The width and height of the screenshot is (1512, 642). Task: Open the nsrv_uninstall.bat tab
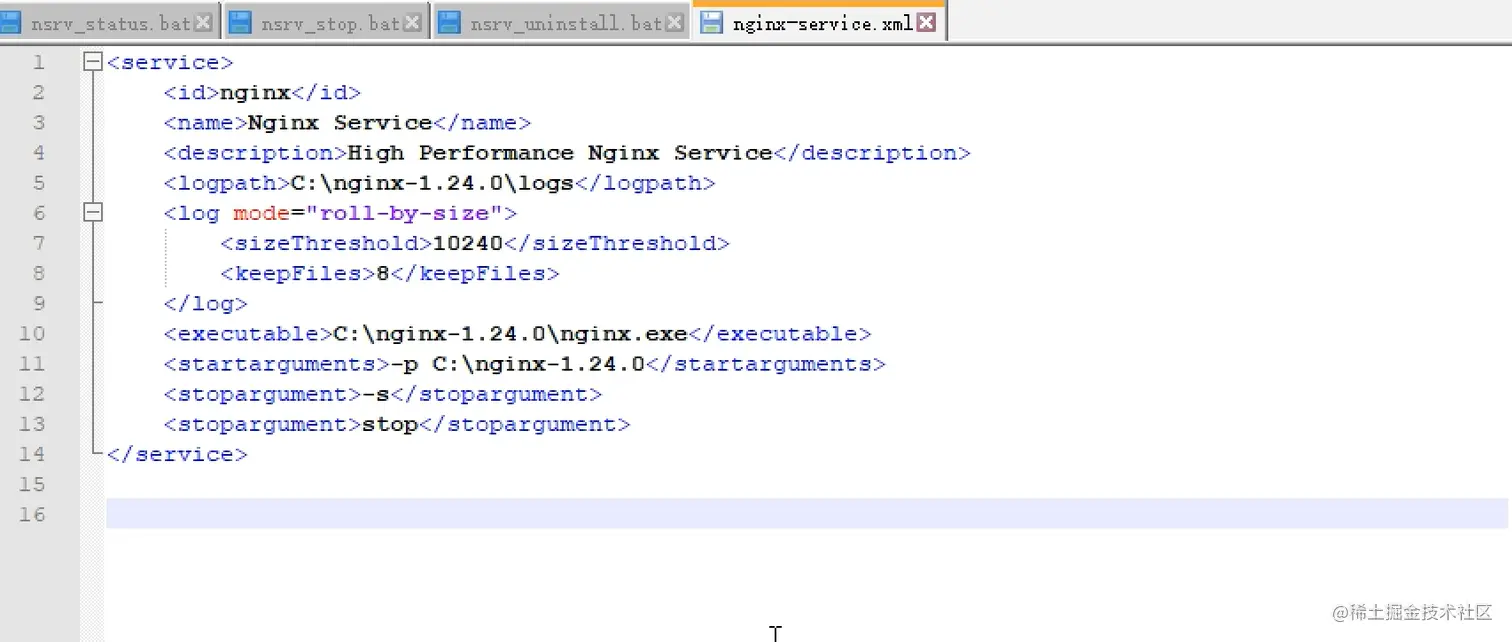coord(563,23)
